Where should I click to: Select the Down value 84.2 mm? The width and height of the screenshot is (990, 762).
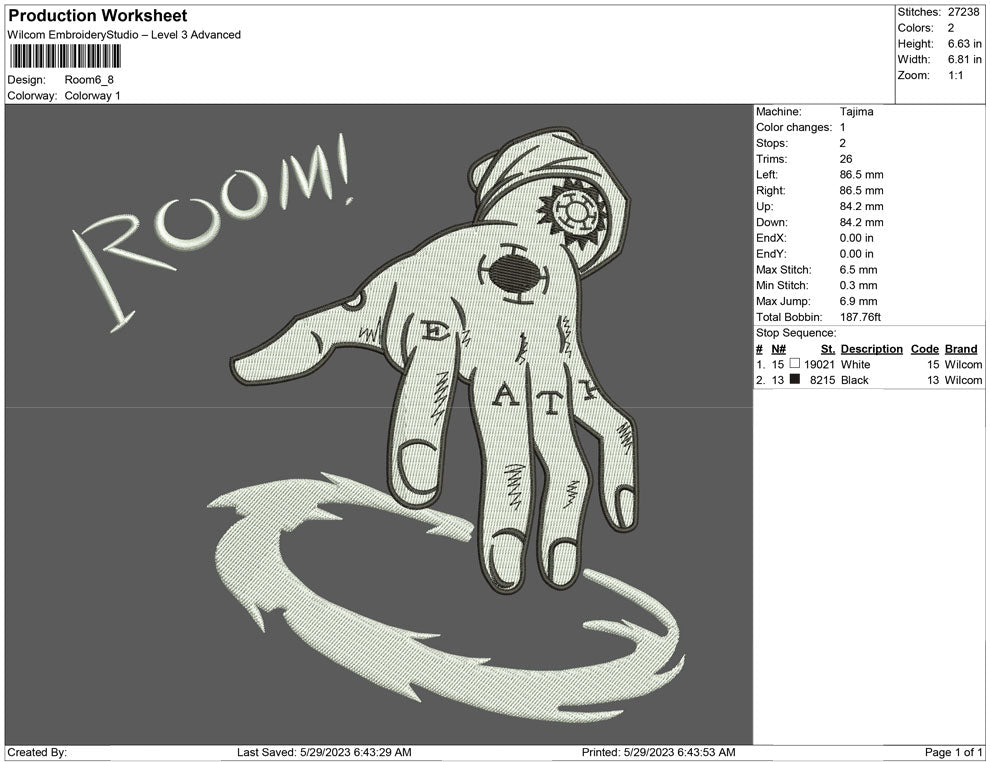(861, 222)
